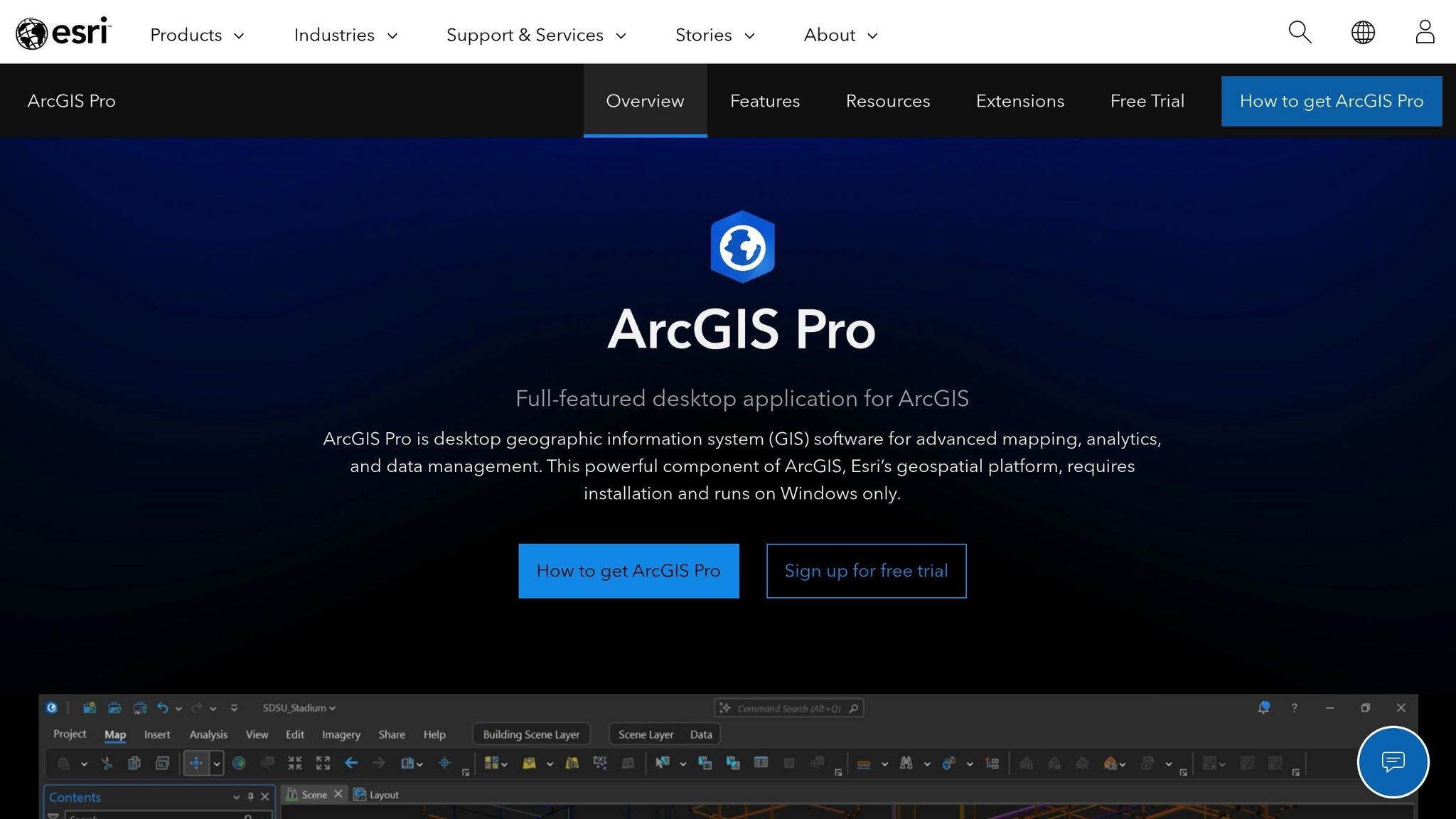This screenshot has height=819, width=1456.
Task: Open the Esri site search magnifier
Action: 1299,31
